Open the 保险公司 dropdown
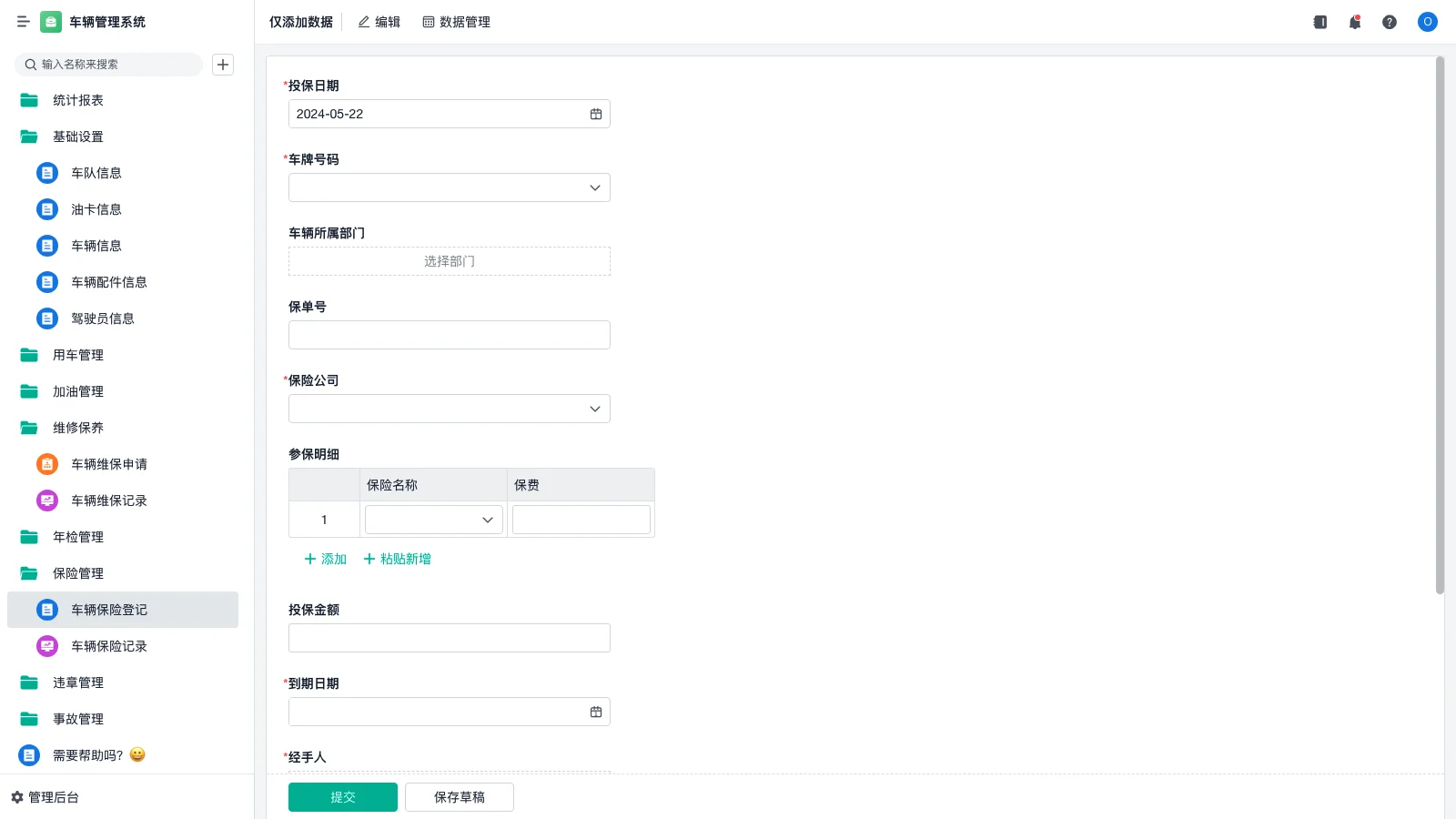This screenshot has height=819, width=1456. [593, 409]
